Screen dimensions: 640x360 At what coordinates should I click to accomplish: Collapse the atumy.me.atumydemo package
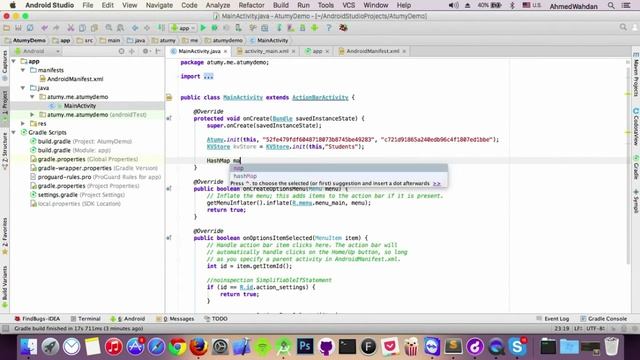[32, 97]
